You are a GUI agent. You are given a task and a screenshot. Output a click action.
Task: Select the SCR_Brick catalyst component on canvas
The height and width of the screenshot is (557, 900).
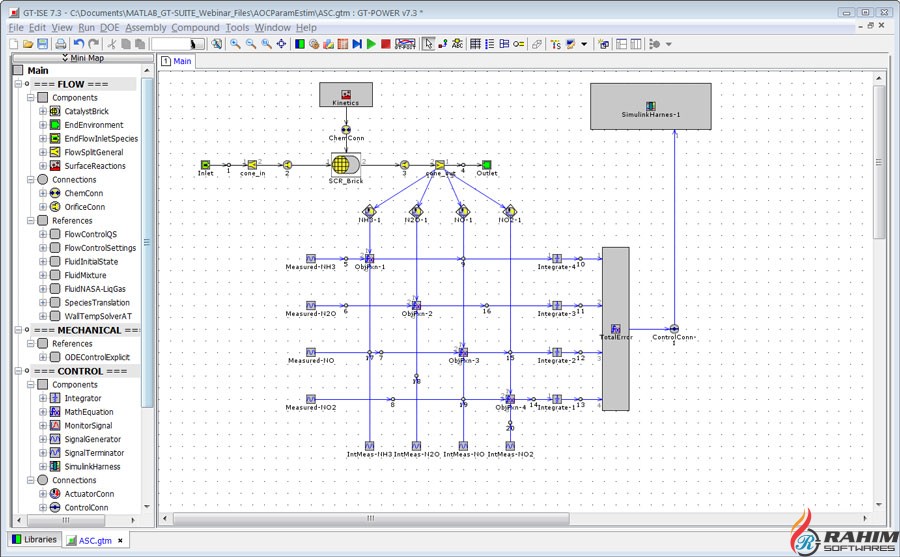click(344, 165)
